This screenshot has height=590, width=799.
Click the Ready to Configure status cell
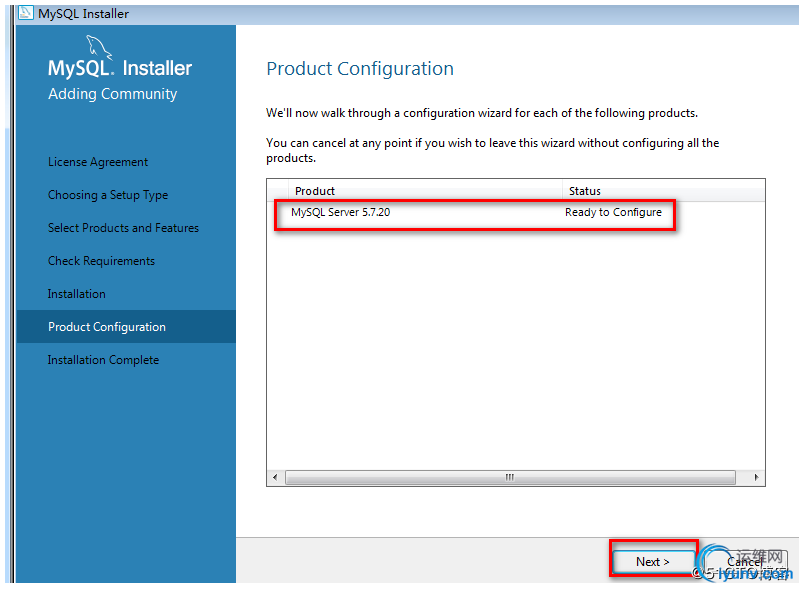pyautogui.click(x=613, y=212)
